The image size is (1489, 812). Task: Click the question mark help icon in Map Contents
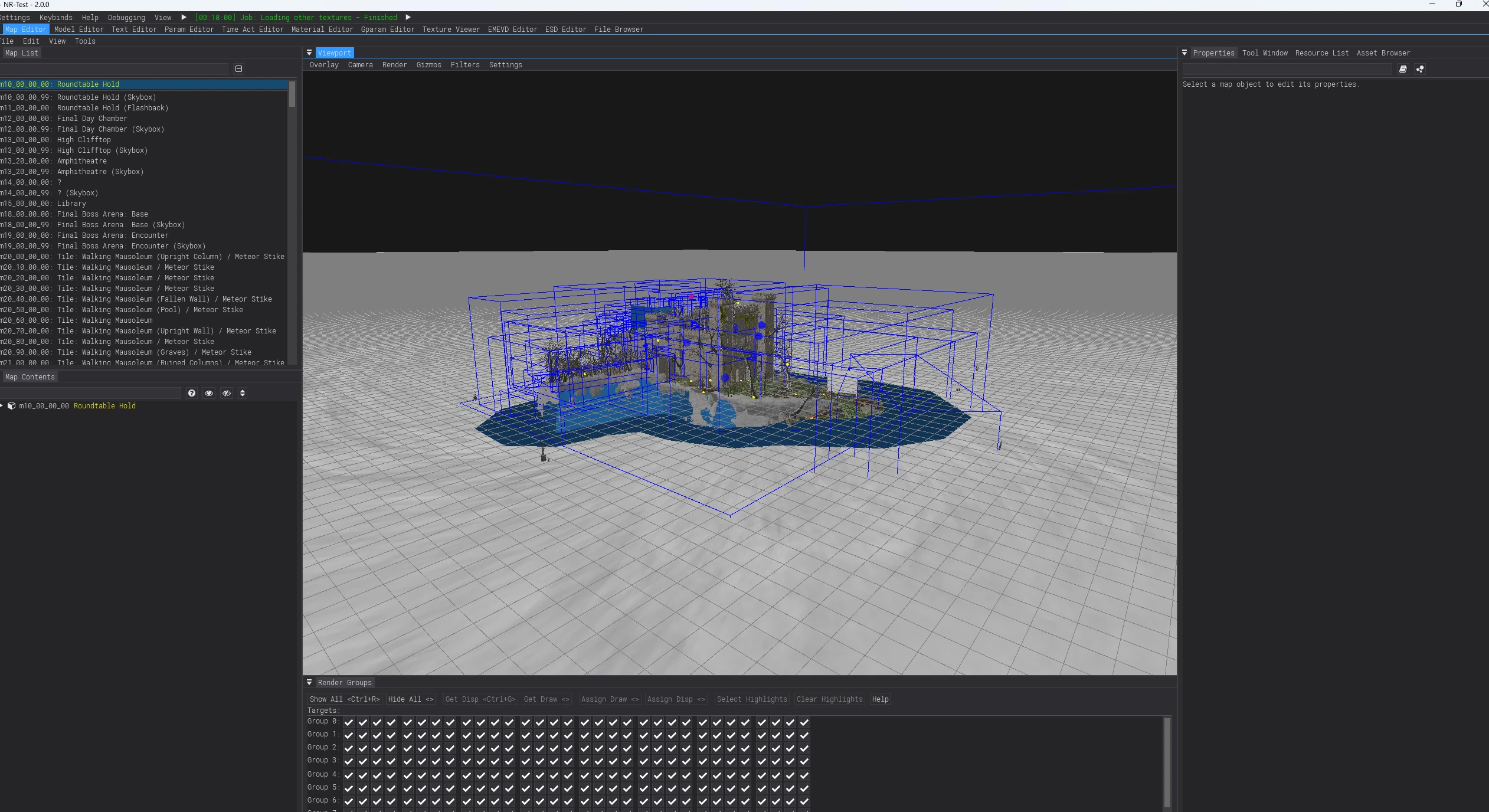pos(192,393)
